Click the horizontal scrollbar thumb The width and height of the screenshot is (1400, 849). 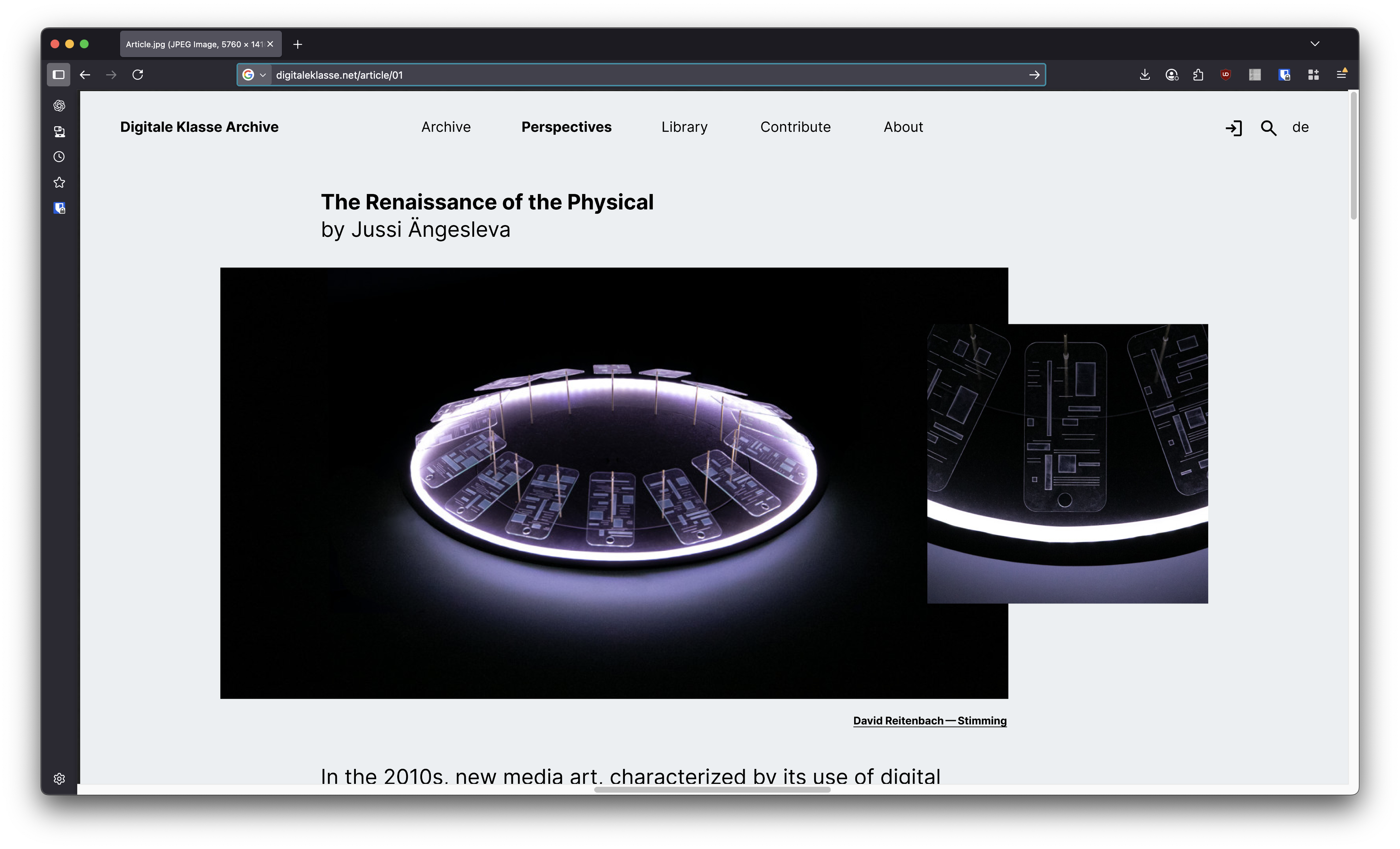point(712,789)
